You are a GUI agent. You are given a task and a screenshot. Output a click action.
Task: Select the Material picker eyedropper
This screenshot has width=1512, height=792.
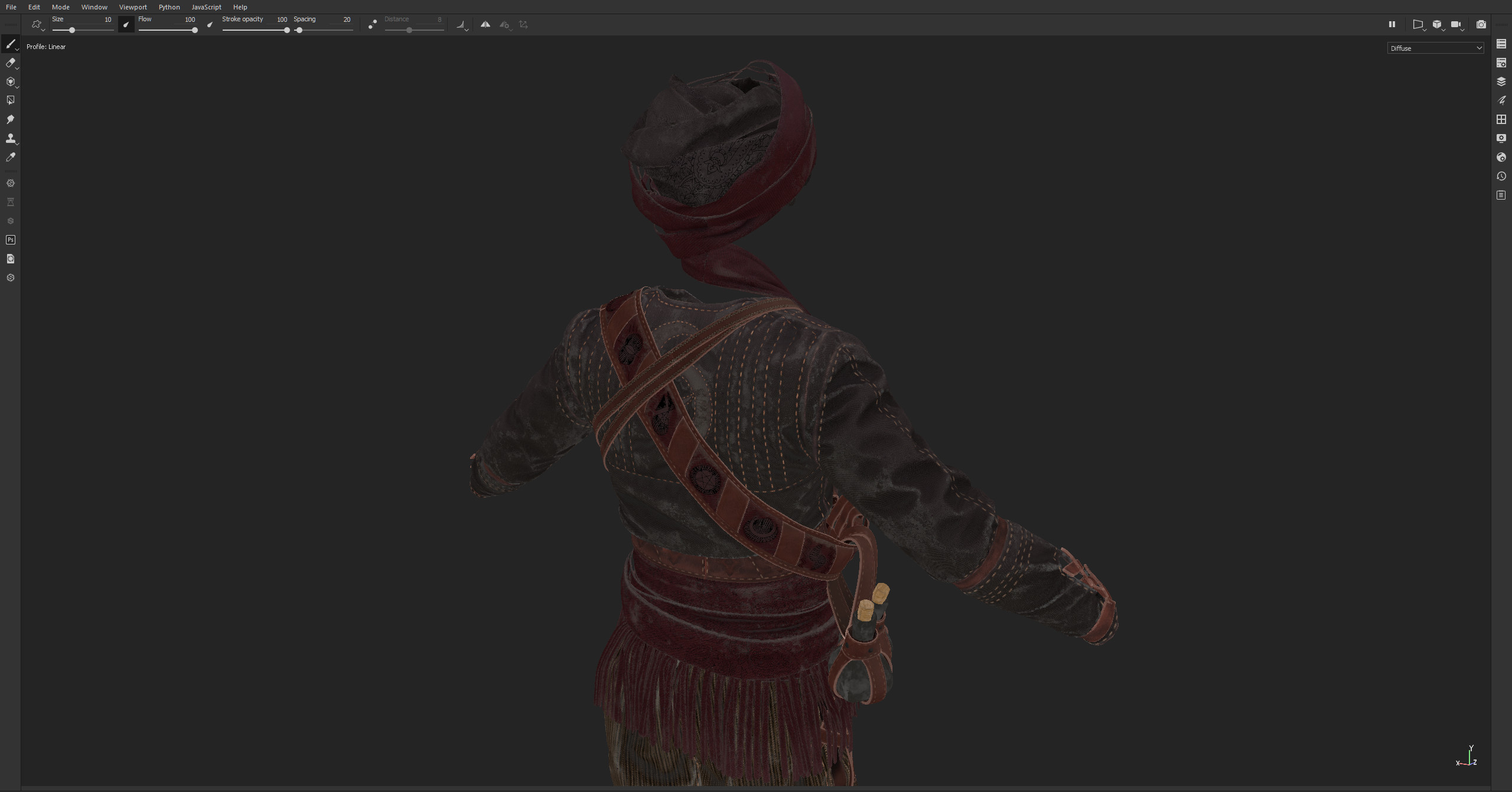click(10, 158)
